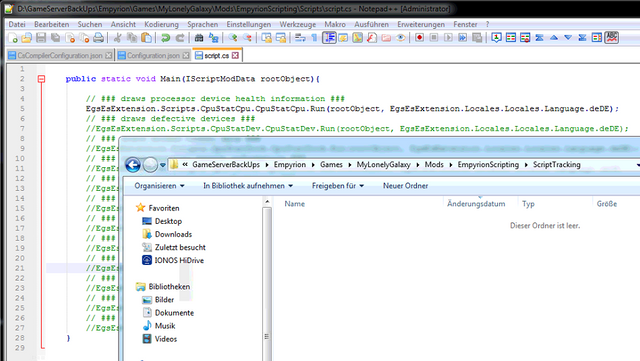Viewport: 640px width, 361px height.
Task: Open the Organisieren dropdown
Action: coord(160,186)
